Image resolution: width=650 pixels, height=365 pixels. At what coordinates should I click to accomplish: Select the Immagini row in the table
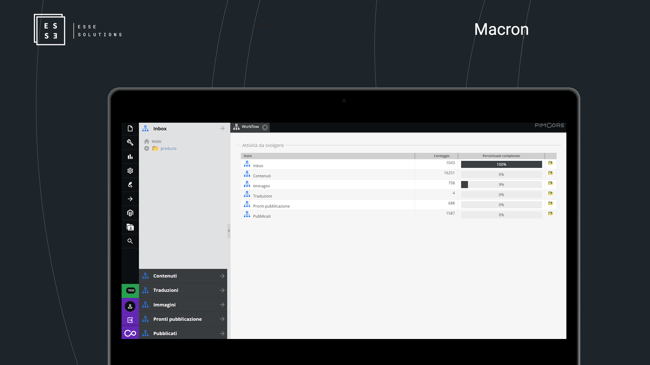point(399,185)
